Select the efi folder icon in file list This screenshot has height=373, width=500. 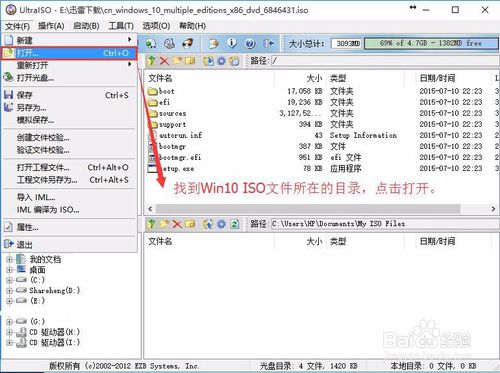tap(153, 102)
